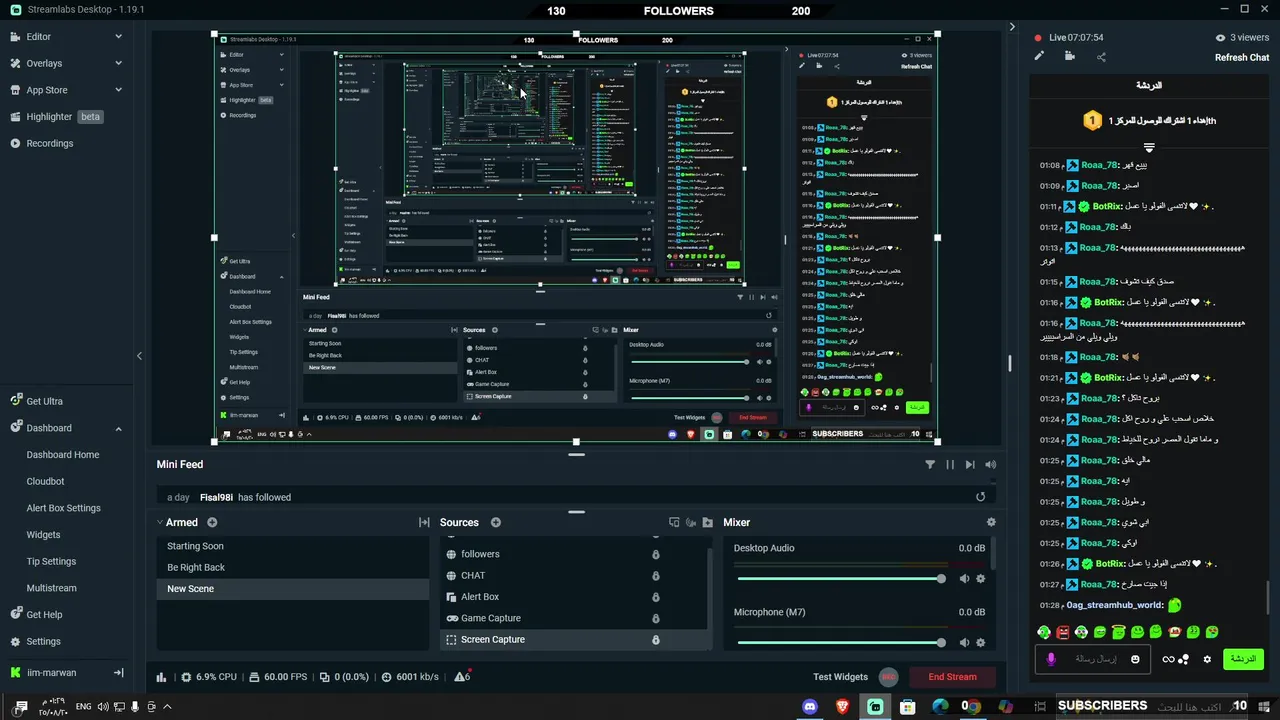Toggle lock on followers source
This screenshot has height=720, width=1280.
tap(656, 554)
